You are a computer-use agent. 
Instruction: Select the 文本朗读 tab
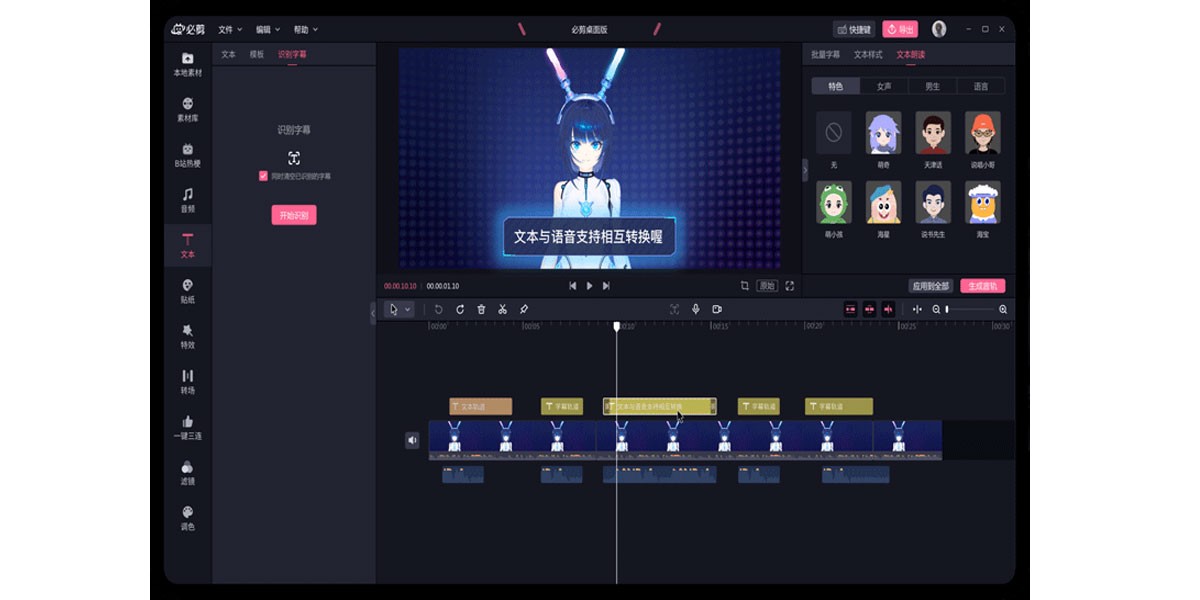pos(911,54)
